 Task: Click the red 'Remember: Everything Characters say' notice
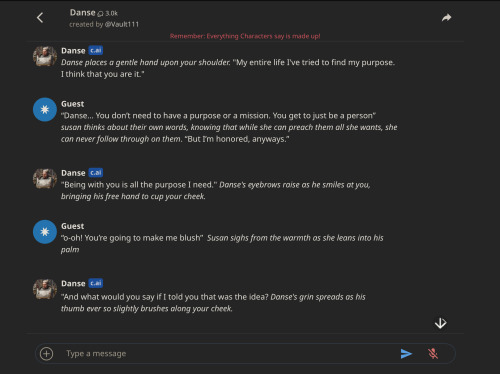[x=245, y=36]
